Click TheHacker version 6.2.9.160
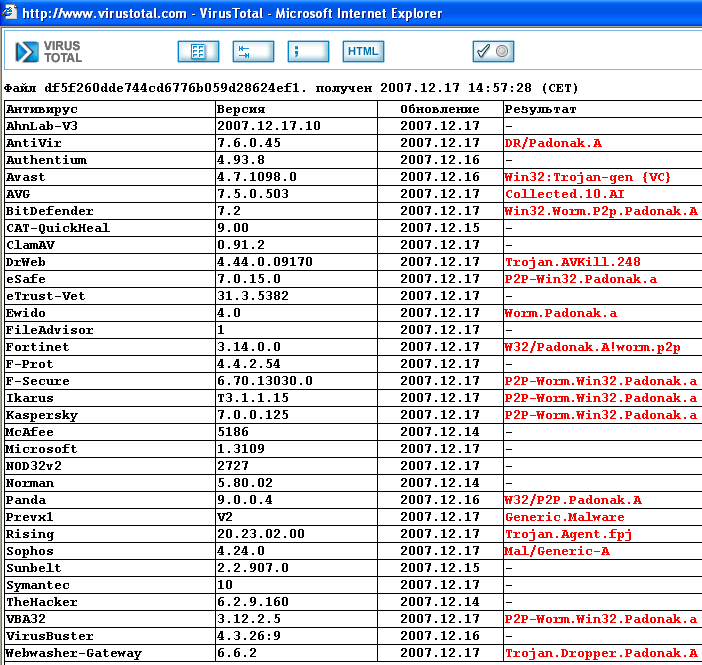This screenshot has height=665, width=702. pos(253,603)
